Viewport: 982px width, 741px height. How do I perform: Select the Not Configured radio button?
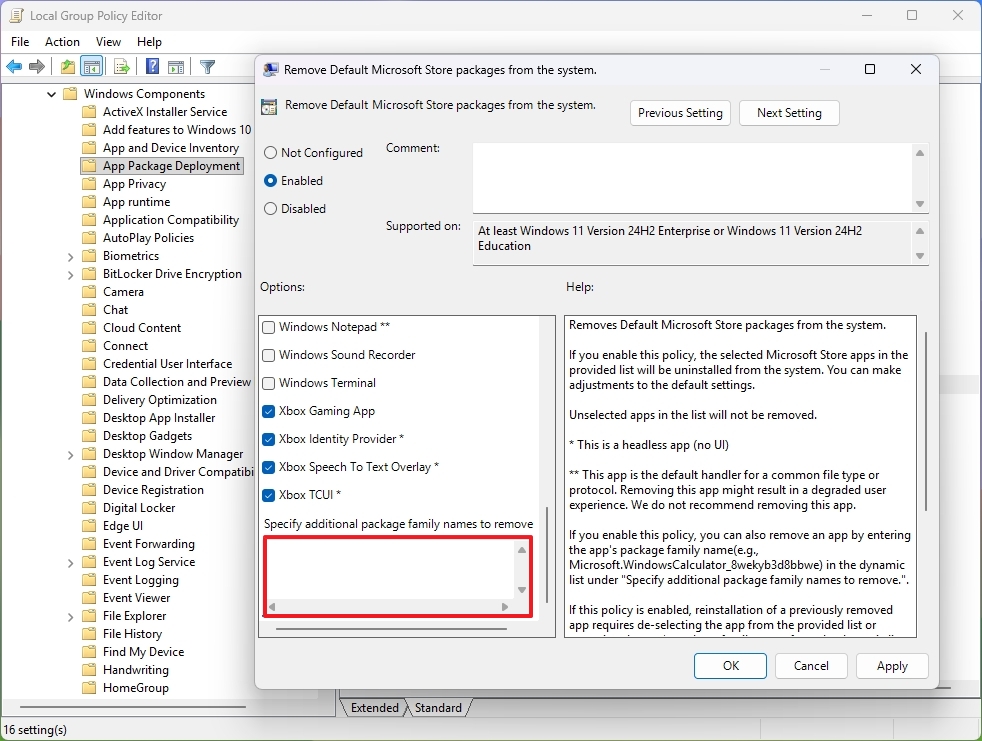[x=271, y=153]
